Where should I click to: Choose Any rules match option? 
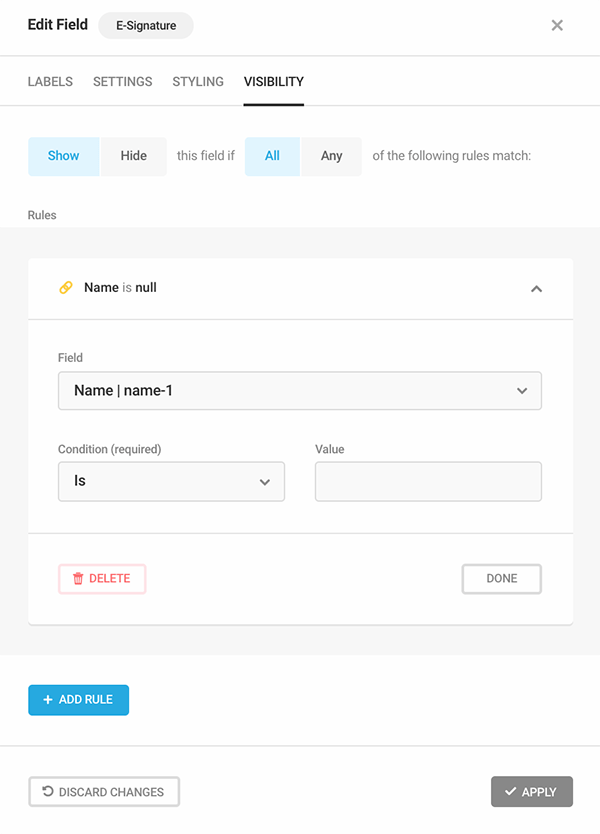coord(331,156)
